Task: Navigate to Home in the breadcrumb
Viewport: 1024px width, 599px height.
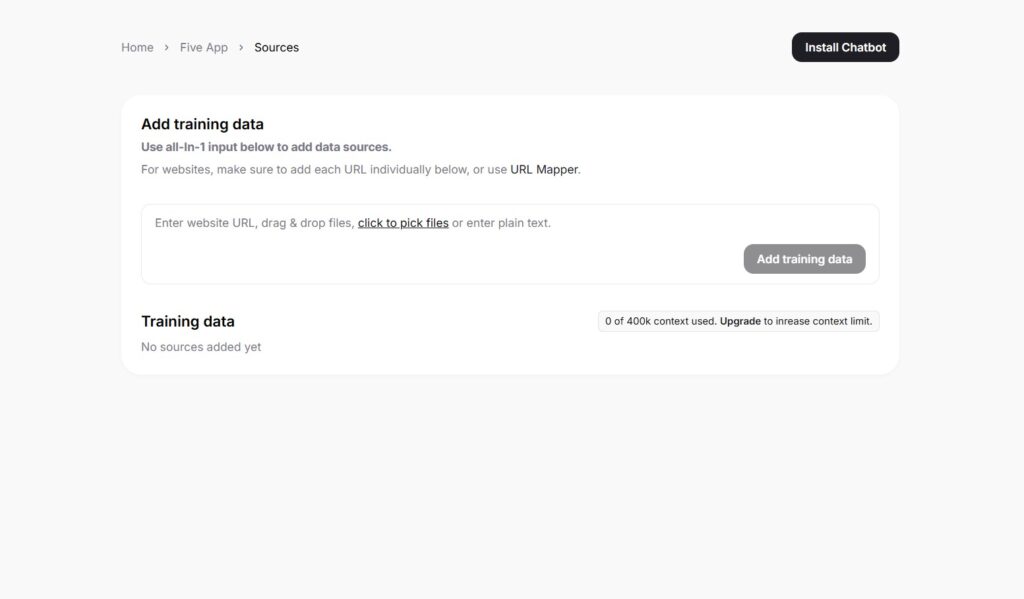Action: (x=137, y=47)
